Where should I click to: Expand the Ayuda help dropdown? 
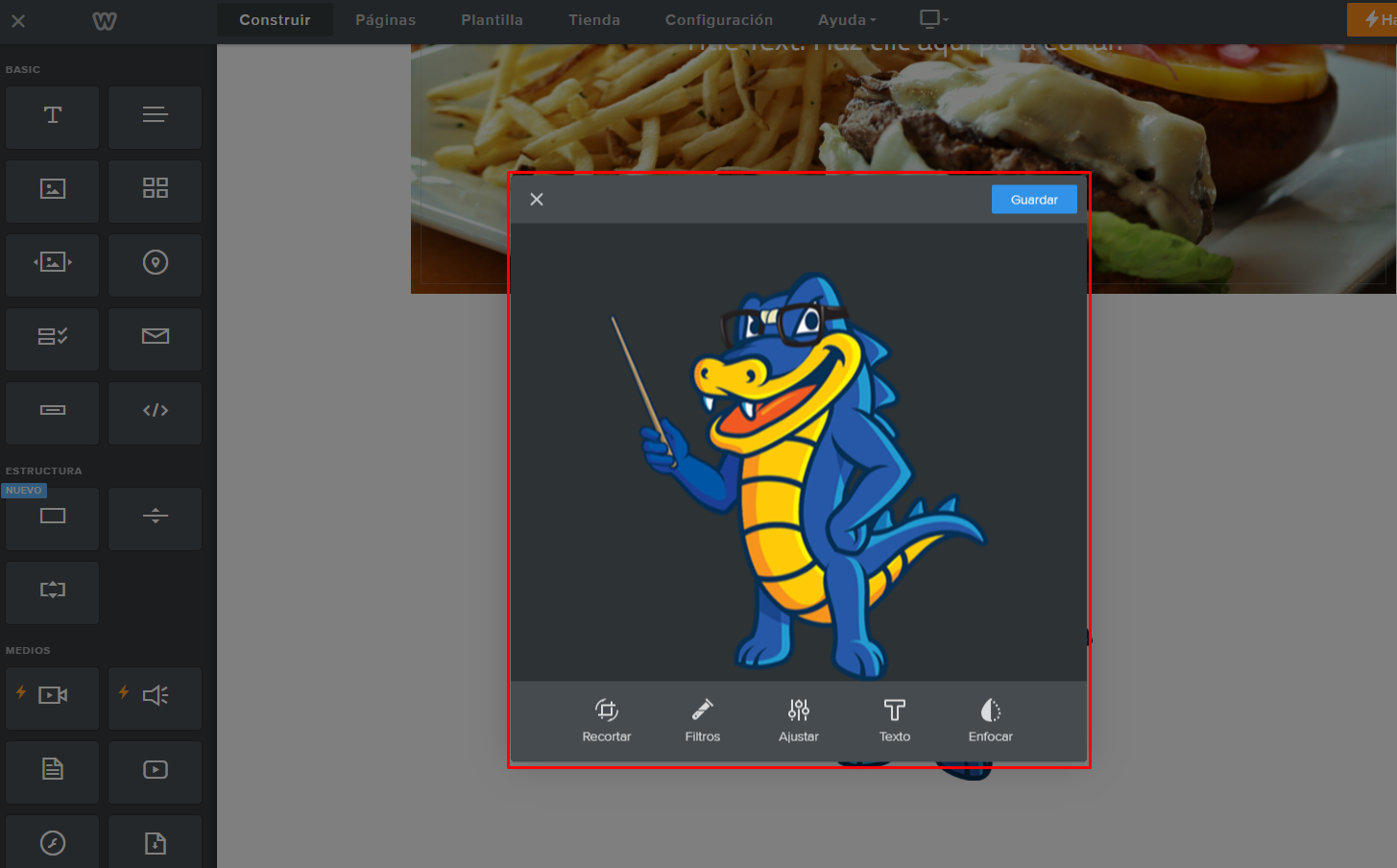pos(847,20)
